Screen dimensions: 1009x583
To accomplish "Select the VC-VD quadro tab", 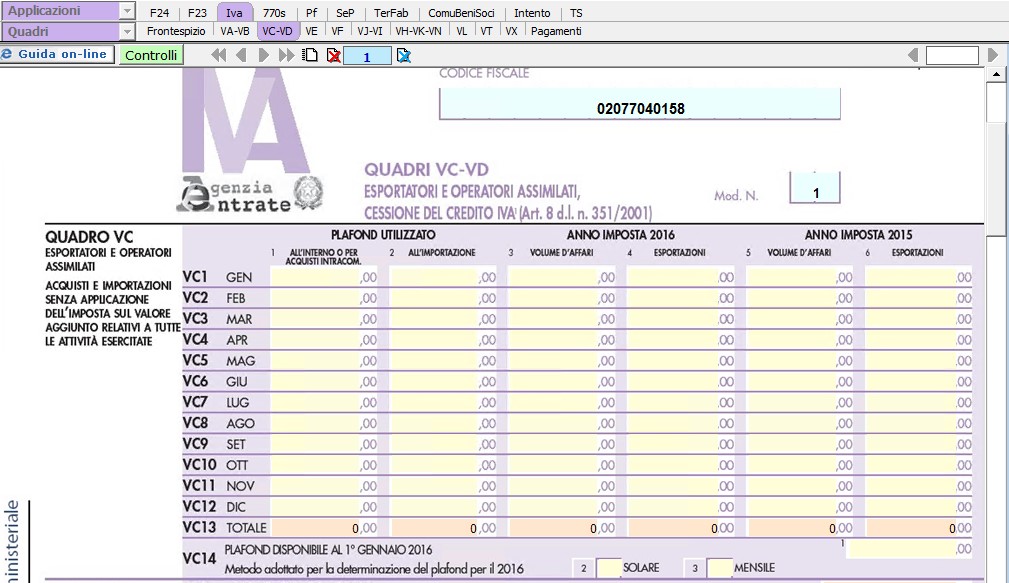I will point(277,31).
